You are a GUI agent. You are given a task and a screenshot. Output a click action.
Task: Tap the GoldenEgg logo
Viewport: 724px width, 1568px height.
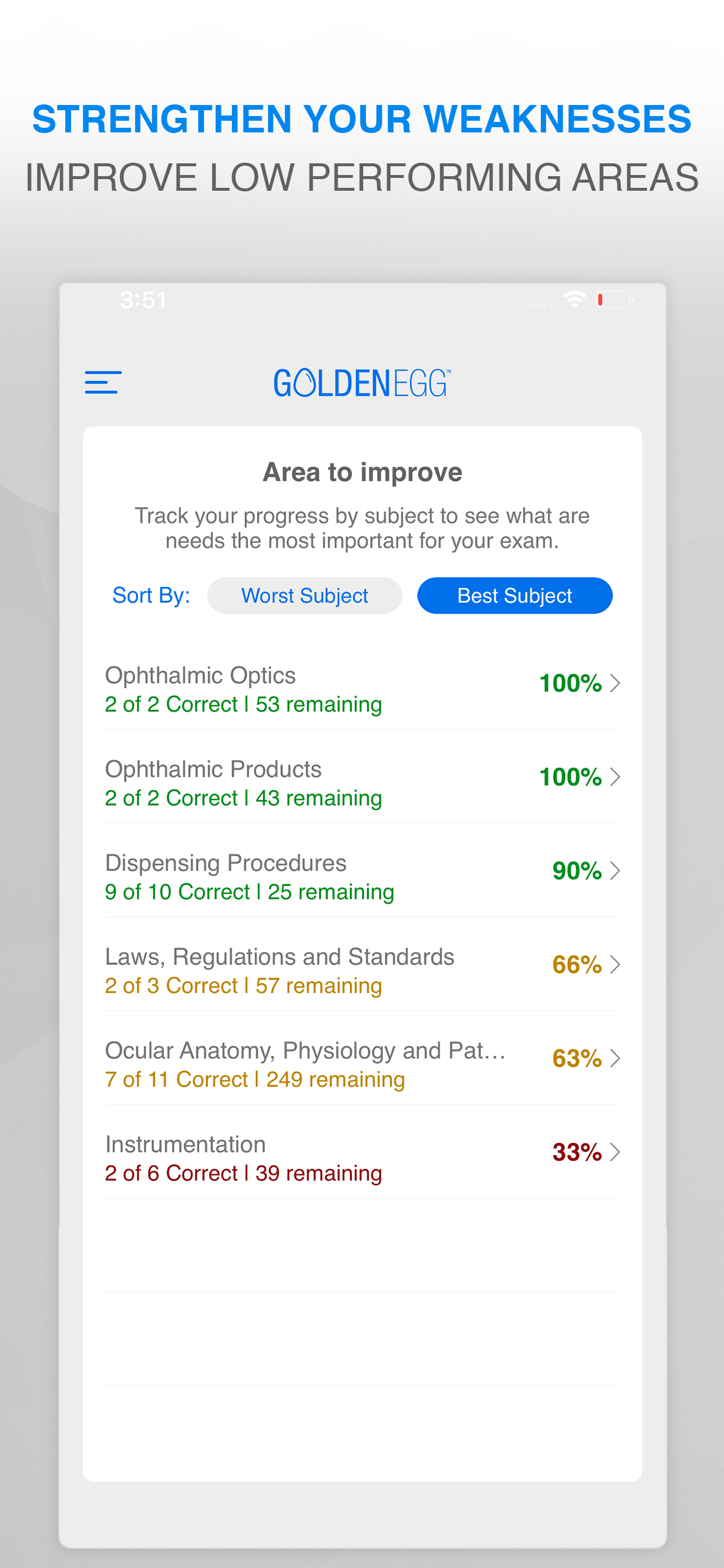click(x=362, y=383)
